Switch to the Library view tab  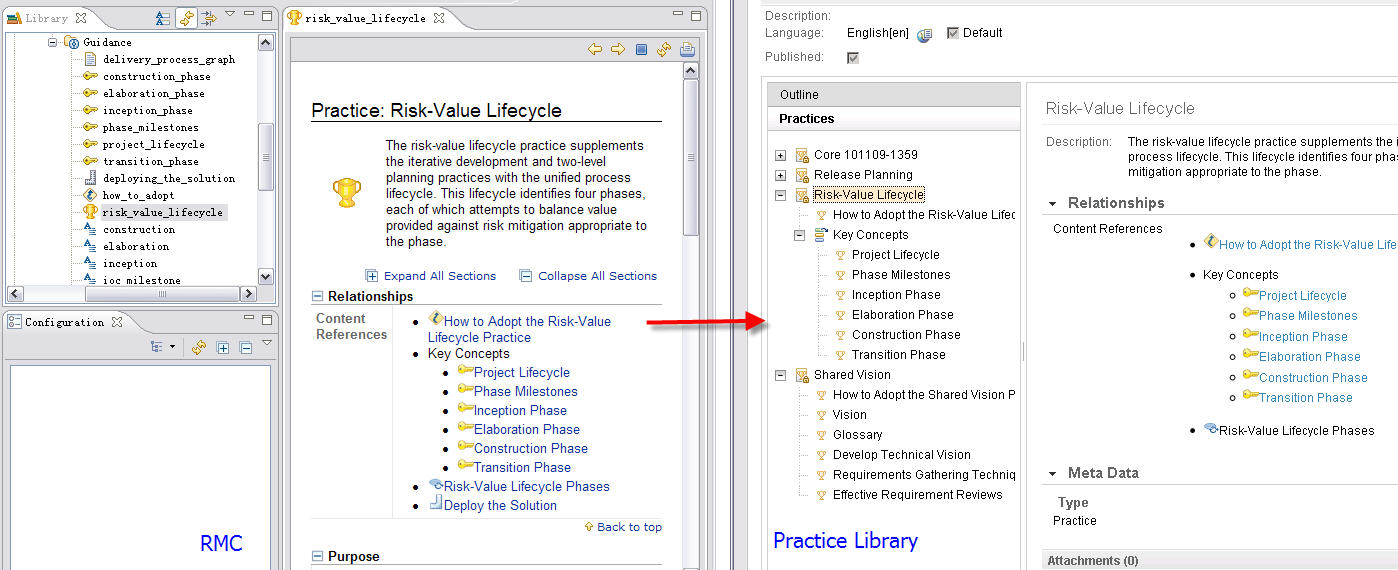tap(46, 18)
